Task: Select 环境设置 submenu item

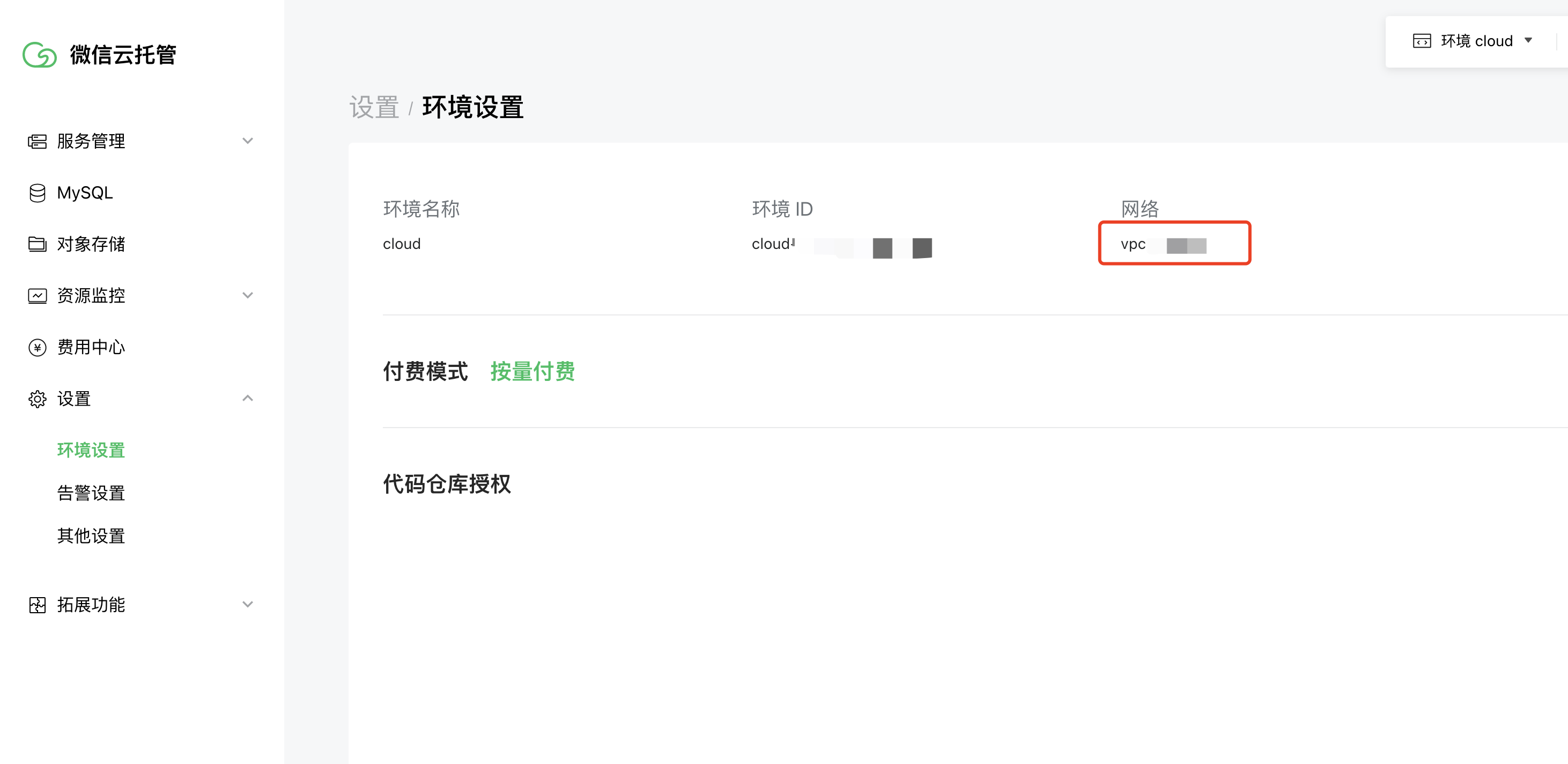Action: pyautogui.click(x=91, y=450)
